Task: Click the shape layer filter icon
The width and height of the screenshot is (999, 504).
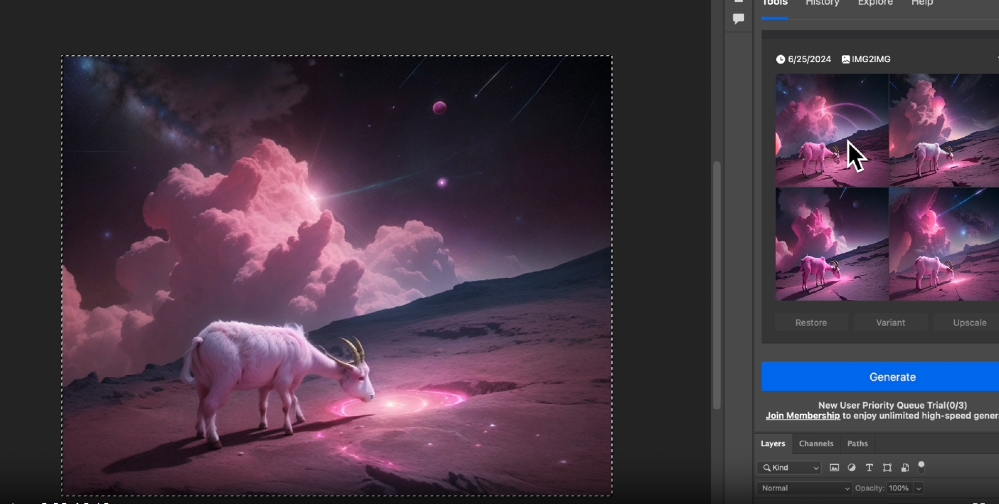Action: point(887,467)
